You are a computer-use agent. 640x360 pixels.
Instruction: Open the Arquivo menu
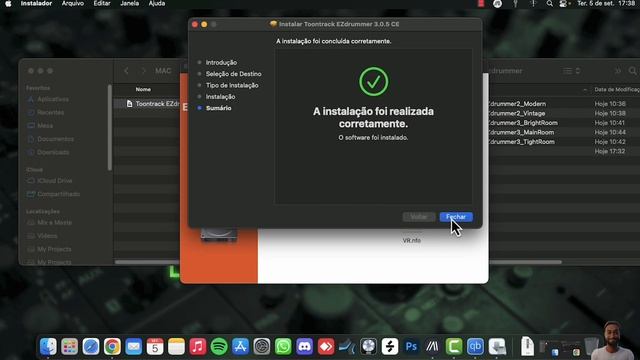click(73, 4)
